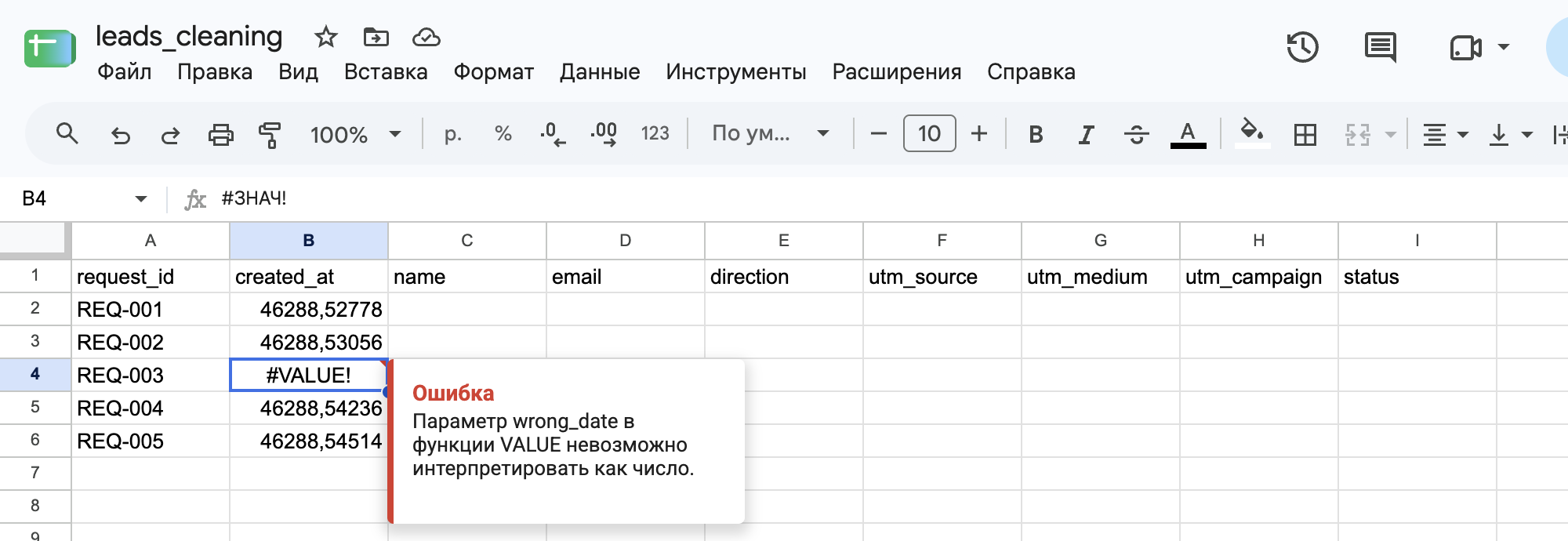Open the Вид menu
The width and height of the screenshot is (1568, 541).
click(298, 72)
